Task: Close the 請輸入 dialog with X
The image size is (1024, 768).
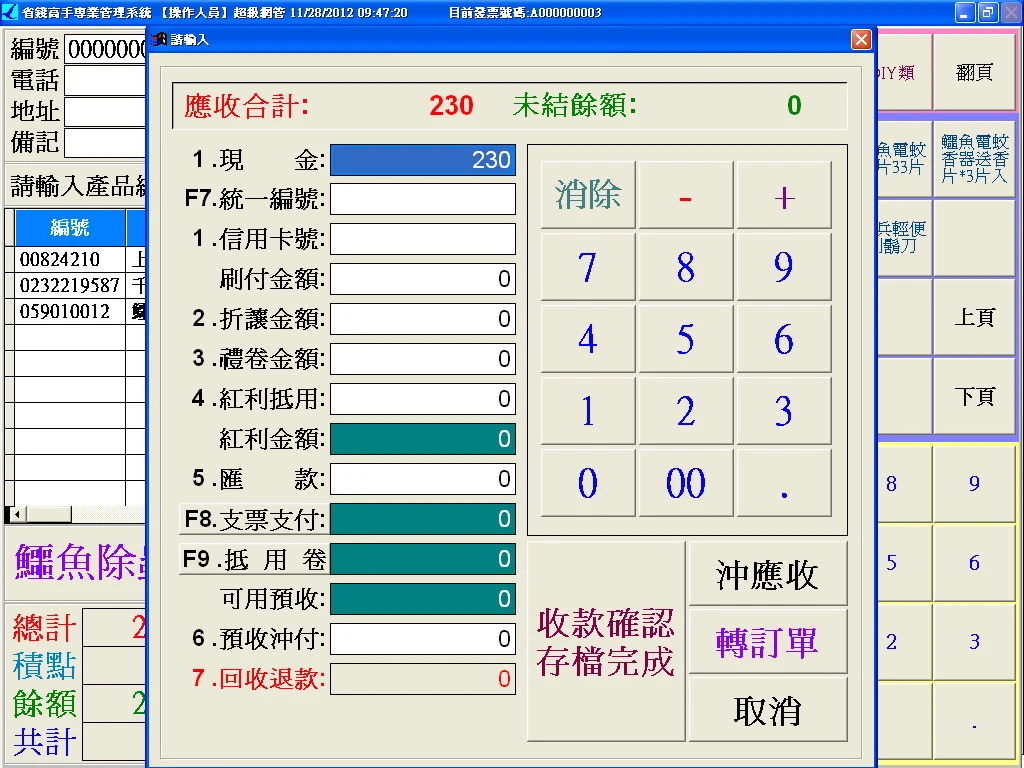Action: click(x=861, y=40)
